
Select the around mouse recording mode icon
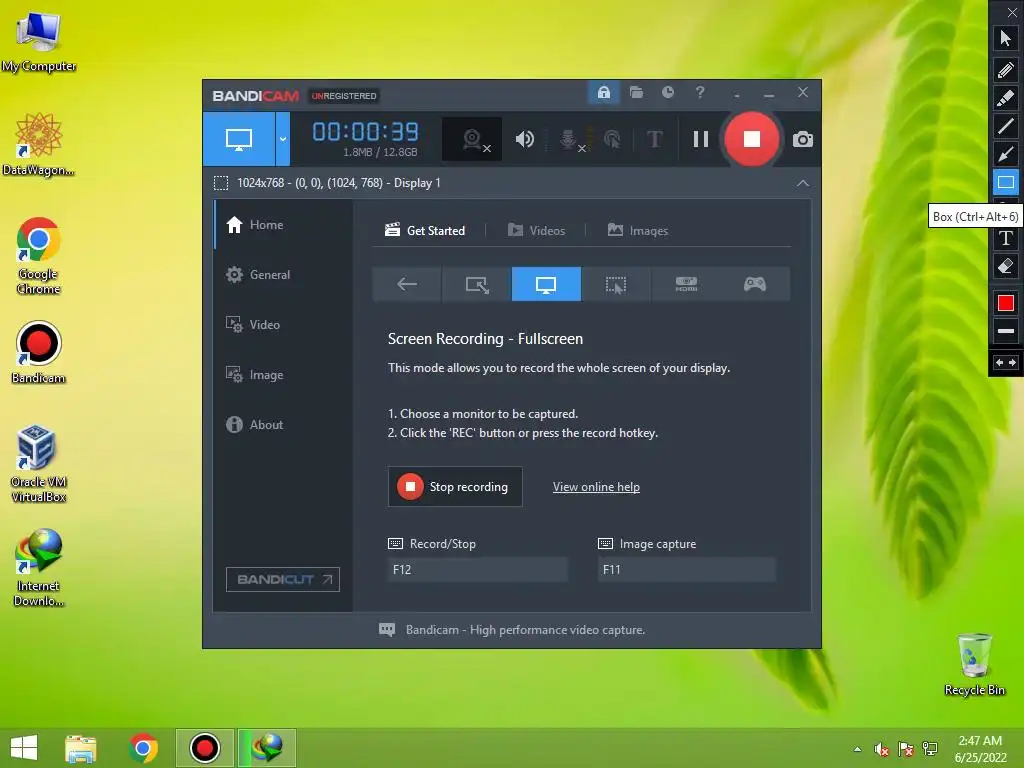[616, 284]
